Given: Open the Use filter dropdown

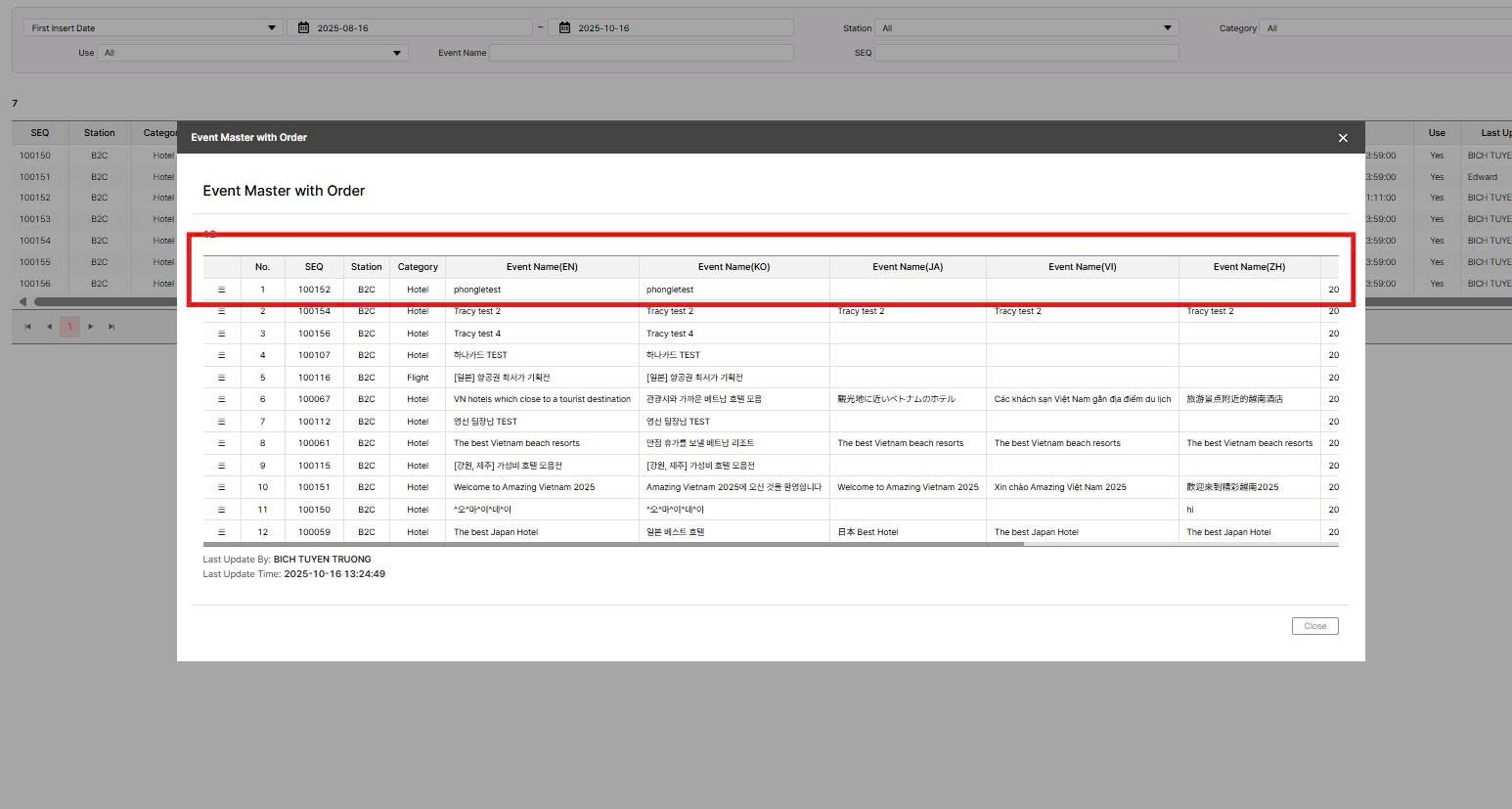Looking at the screenshot, I should [x=396, y=53].
